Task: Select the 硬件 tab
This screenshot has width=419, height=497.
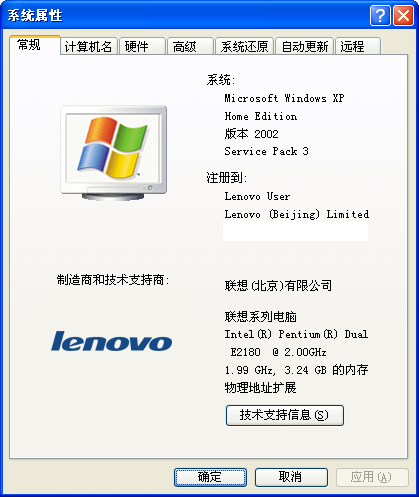Action: [142, 46]
